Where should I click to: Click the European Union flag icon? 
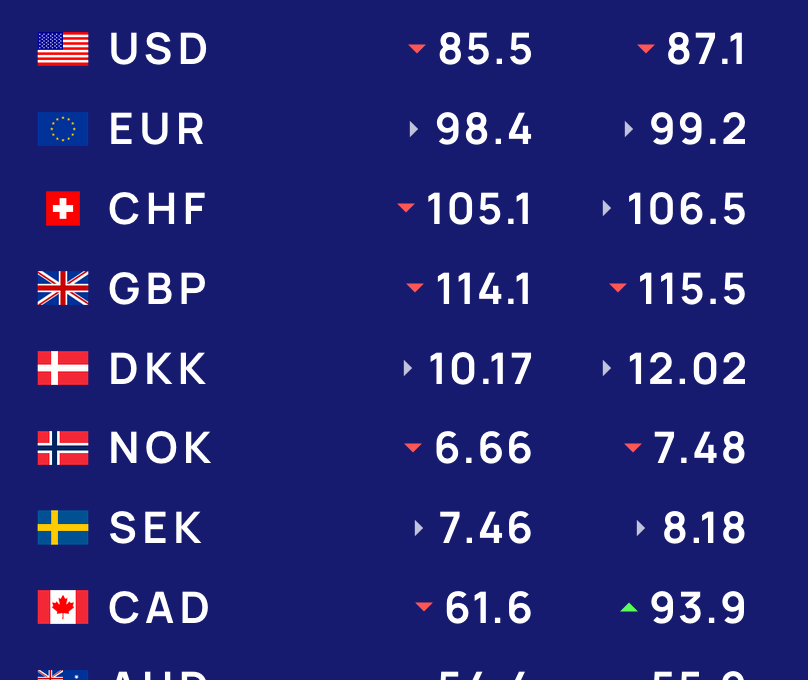tap(63, 129)
